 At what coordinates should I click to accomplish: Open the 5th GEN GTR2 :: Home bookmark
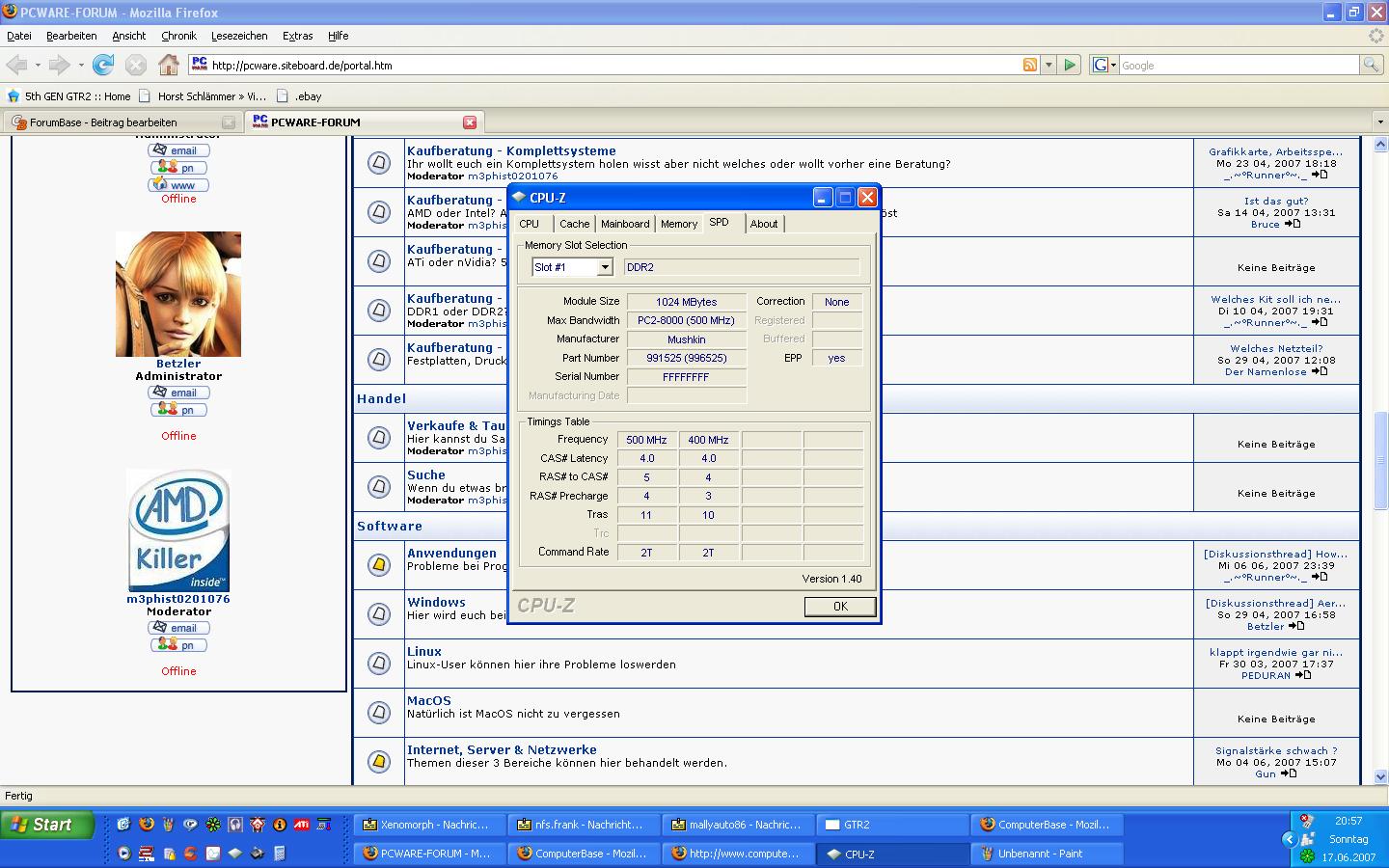tap(68, 95)
